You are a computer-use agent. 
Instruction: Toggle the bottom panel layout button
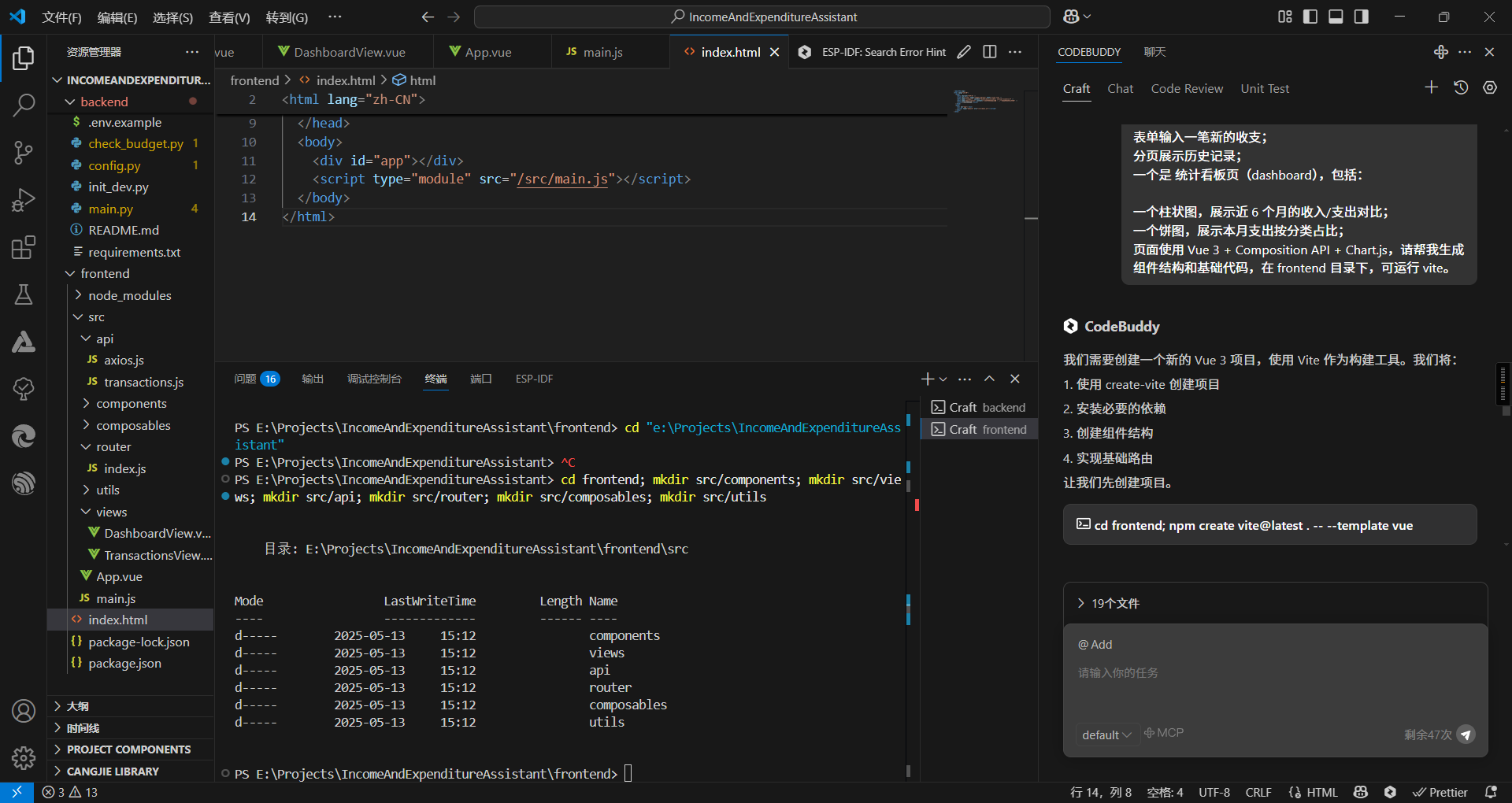1336,17
